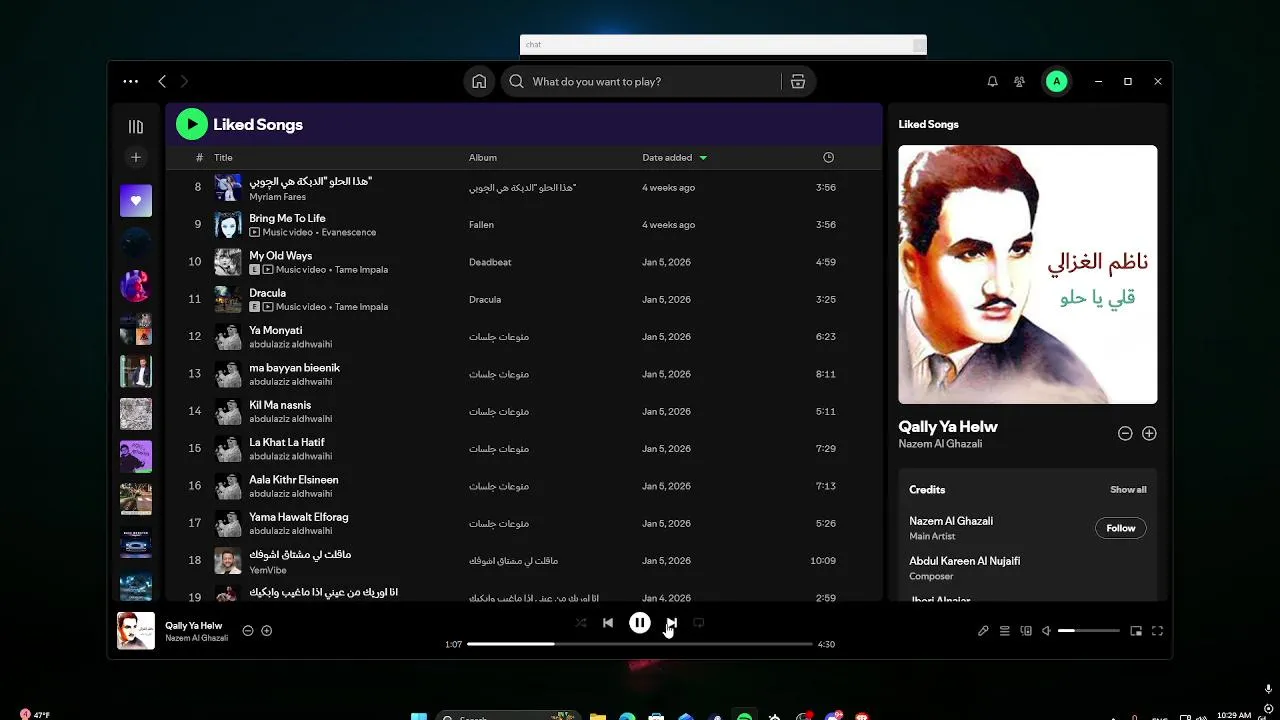The image size is (1280, 720).
Task: Select the track La Khat La Hatif
Action: pyautogui.click(x=287, y=442)
